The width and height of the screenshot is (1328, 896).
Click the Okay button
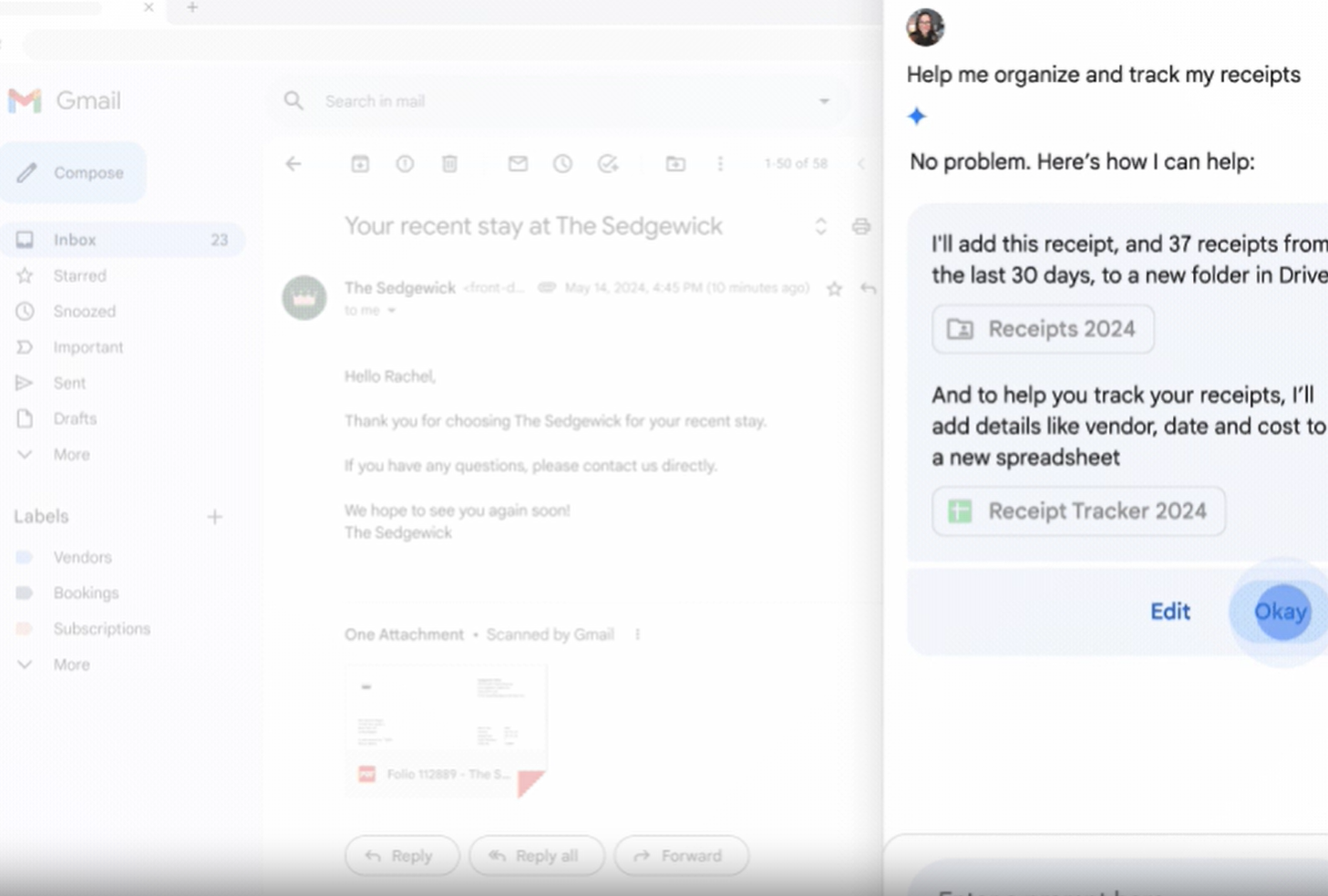tap(1281, 612)
